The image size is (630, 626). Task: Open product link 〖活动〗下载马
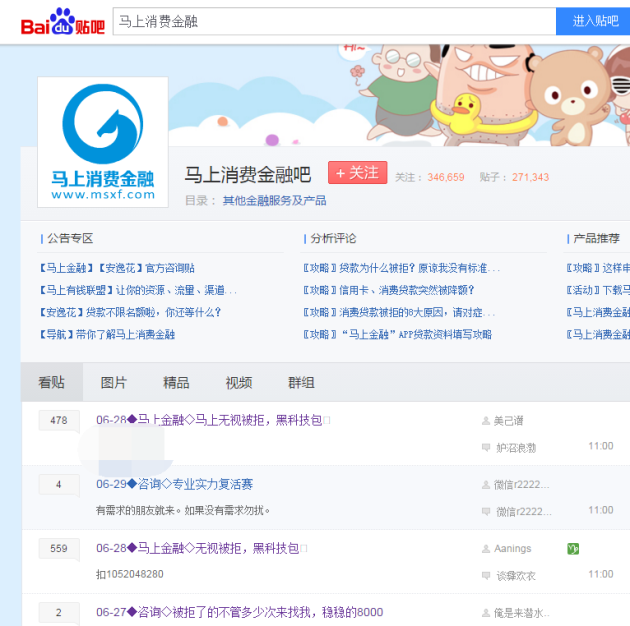[598, 290]
